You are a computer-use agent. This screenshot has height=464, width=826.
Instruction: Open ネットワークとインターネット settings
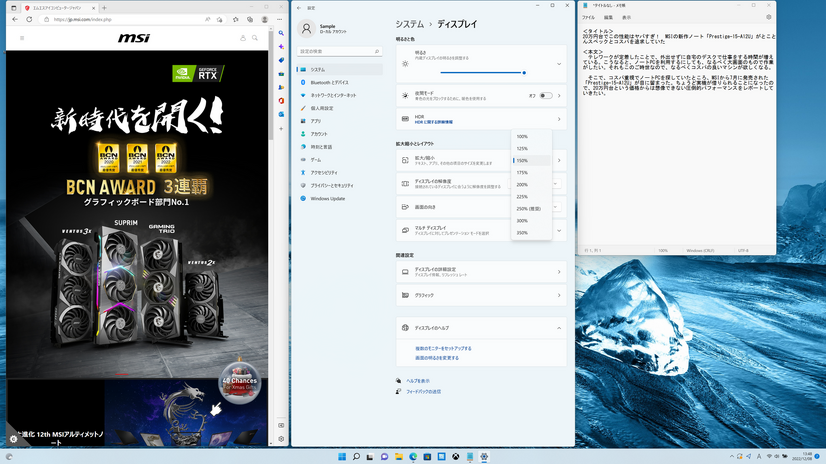point(339,95)
